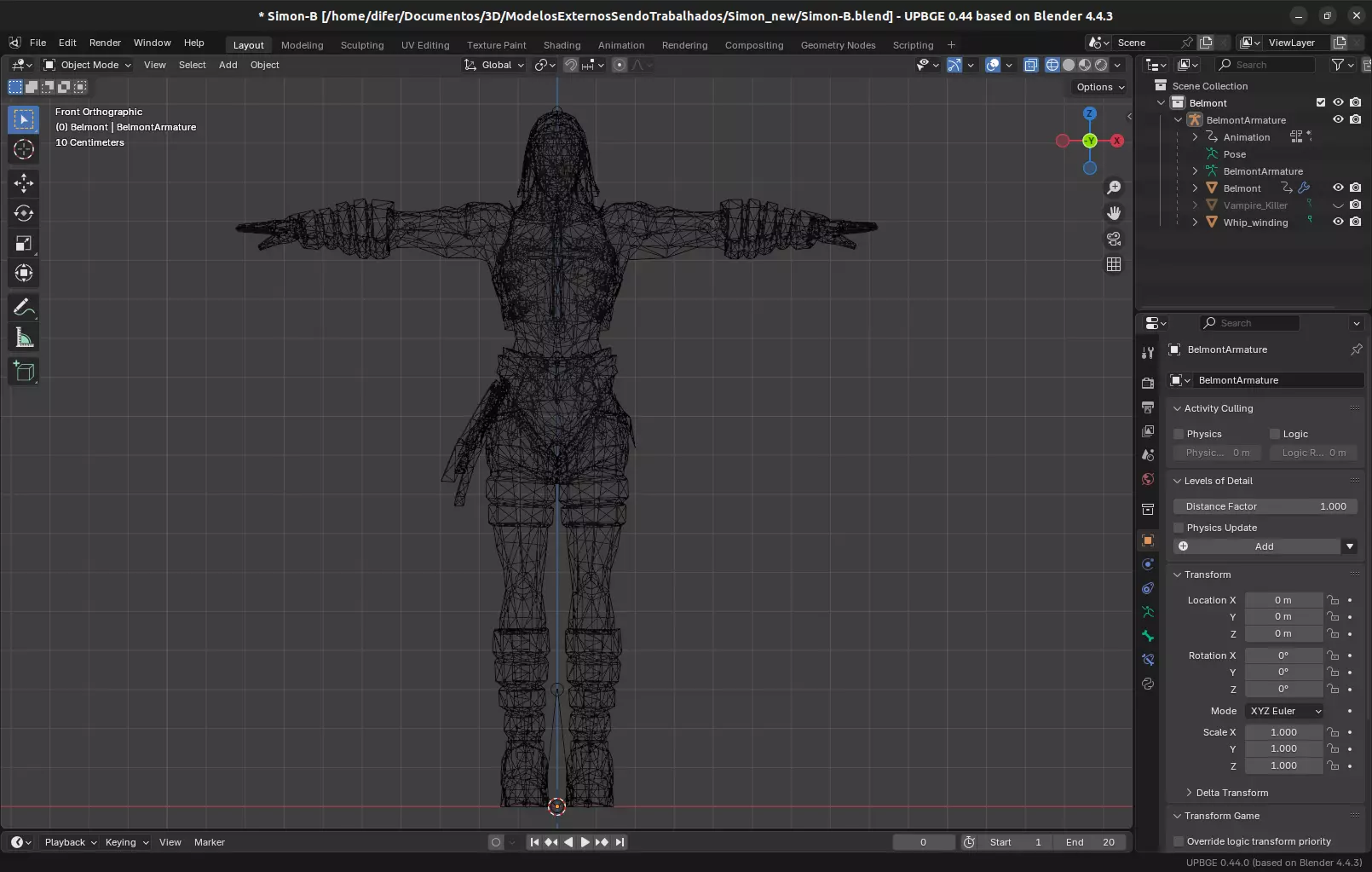Open the Armature Data properties tab

click(1148, 612)
